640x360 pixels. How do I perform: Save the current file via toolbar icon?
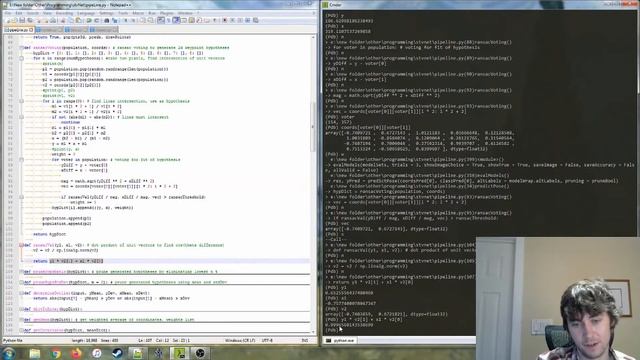tap(22, 20)
